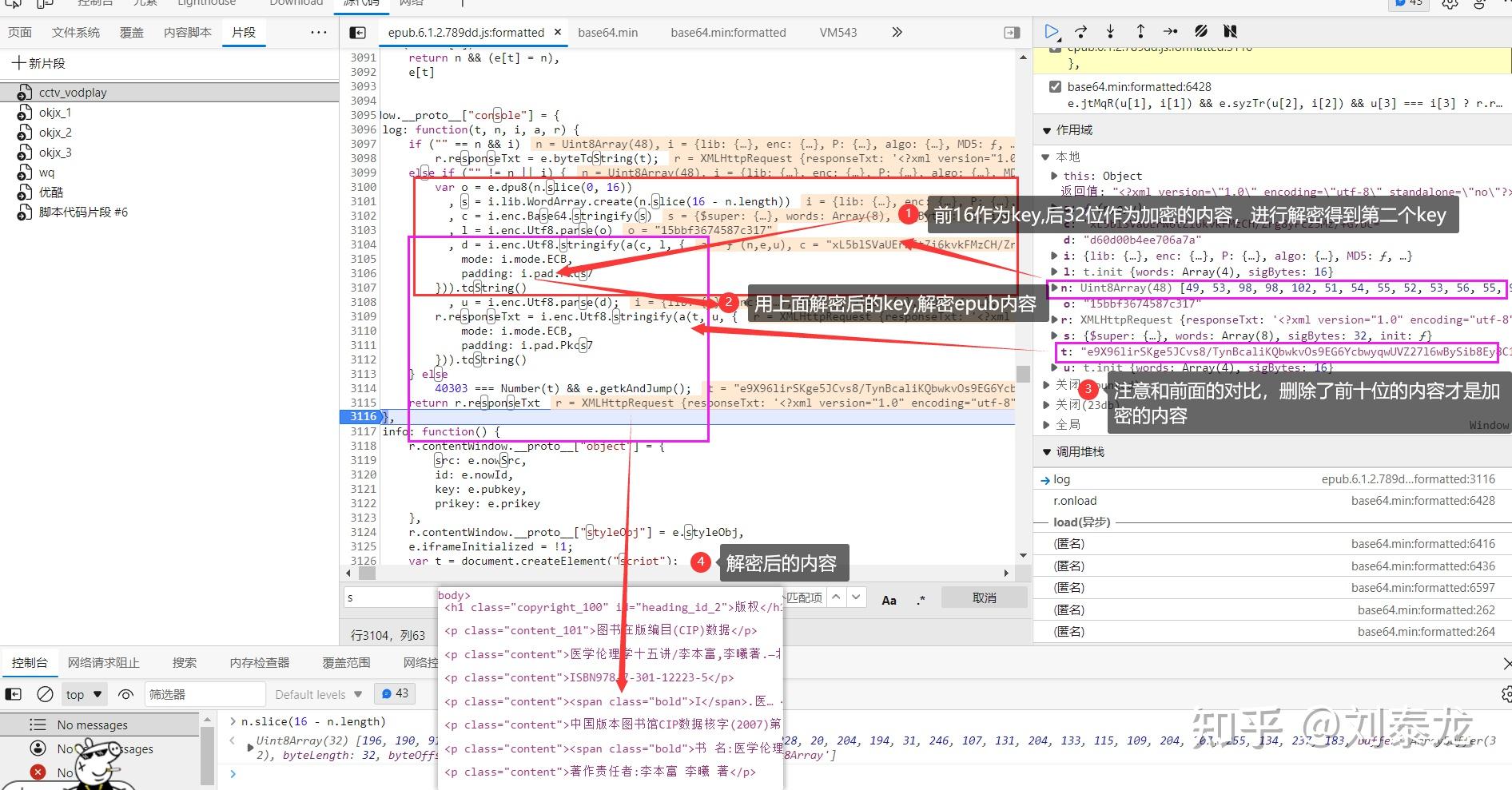
Task: Uncheck the base64.min:formatted:6428 breakpoint
Action: pyautogui.click(x=1055, y=87)
